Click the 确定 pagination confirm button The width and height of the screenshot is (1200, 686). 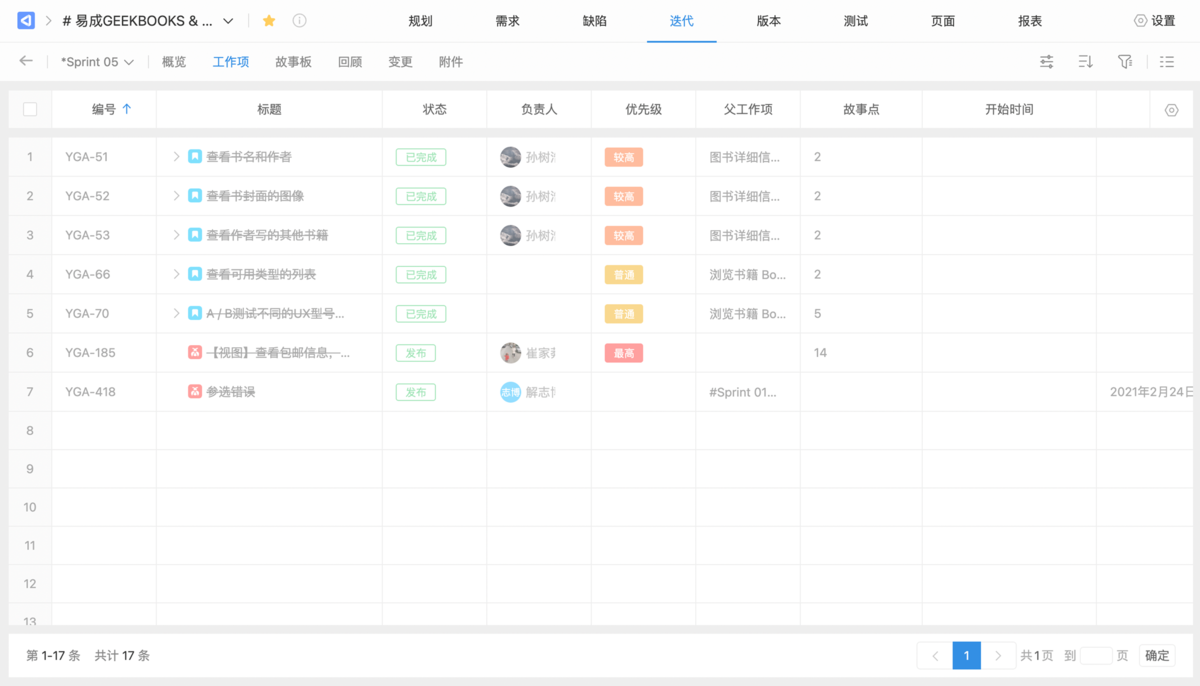click(x=1157, y=656)
